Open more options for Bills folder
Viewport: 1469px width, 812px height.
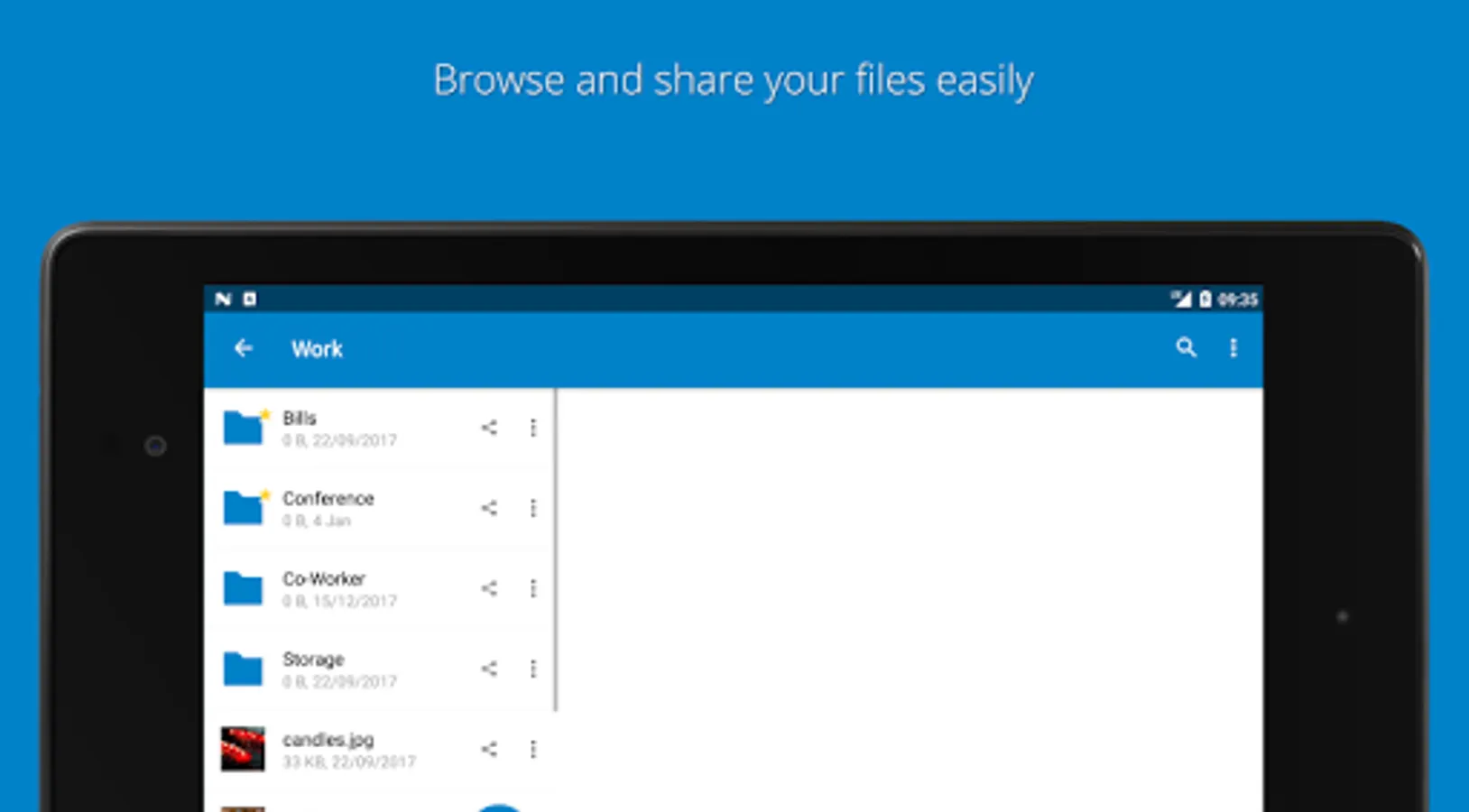(533, 428)
